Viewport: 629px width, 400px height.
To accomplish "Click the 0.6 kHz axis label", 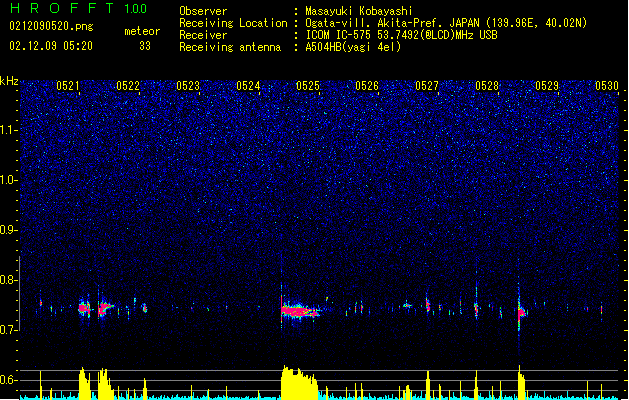I will 8,380.
